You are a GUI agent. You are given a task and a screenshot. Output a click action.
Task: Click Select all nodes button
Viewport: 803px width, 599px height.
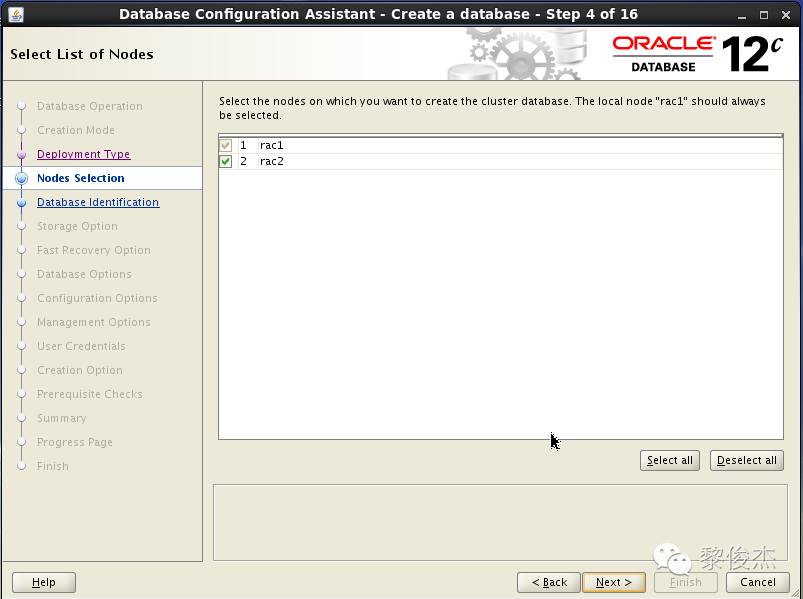pyautogui.click(x=669, y=460)
